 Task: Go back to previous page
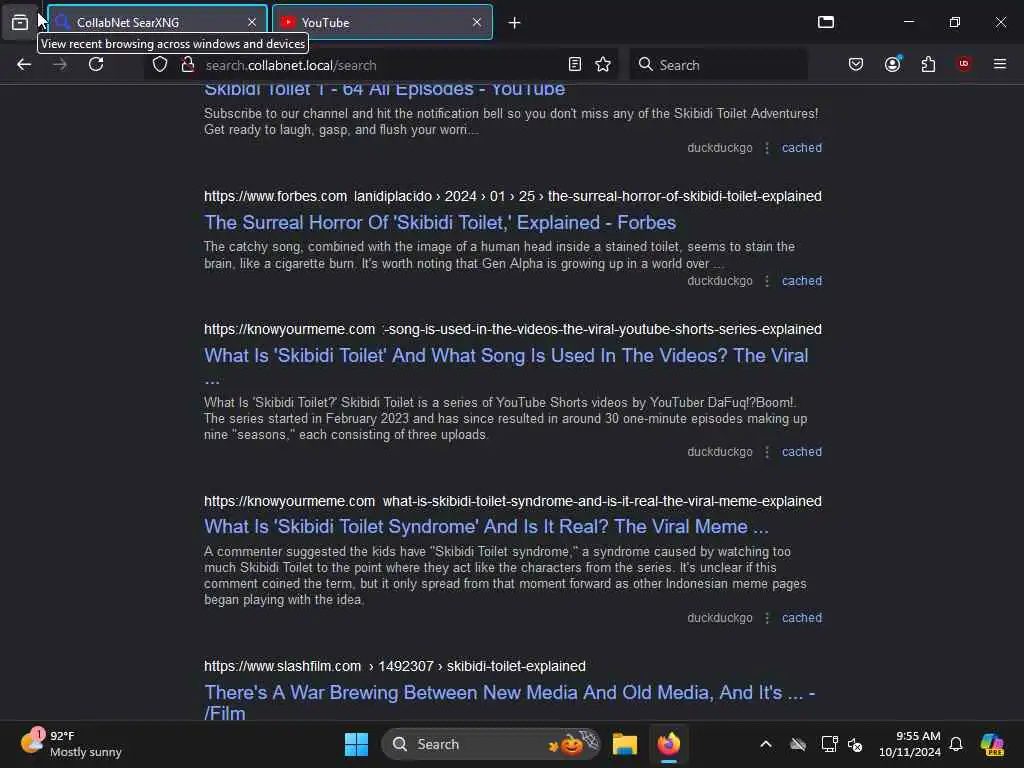coord(24,65)
